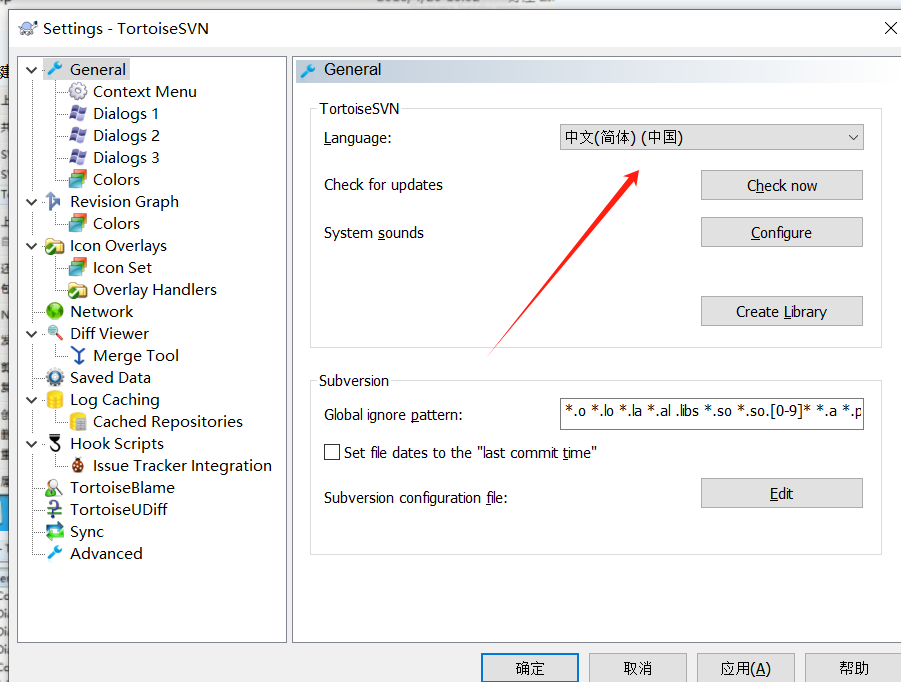Collapse the Diff Viewer tree node

click(32, 334)
